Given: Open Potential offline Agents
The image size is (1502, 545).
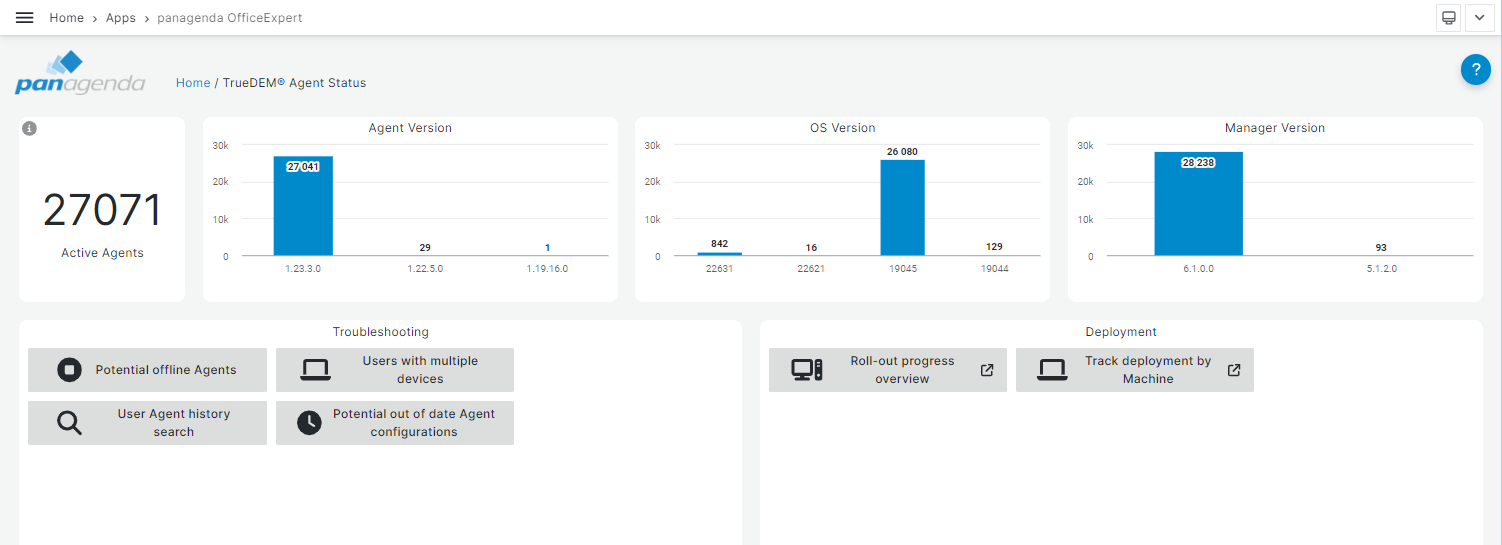Looking at the screenshot, I should 147,370.
